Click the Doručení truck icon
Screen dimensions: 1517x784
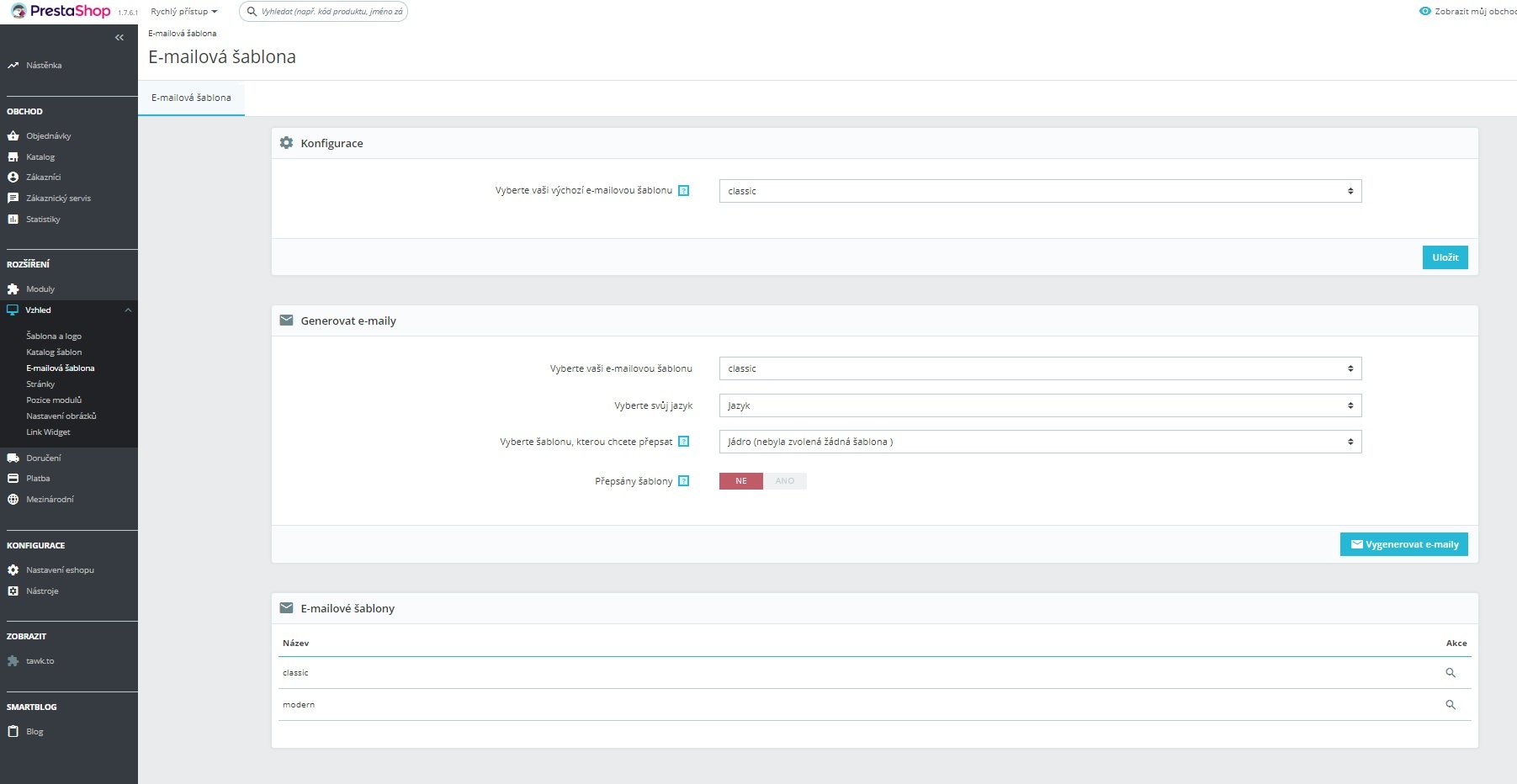click(13, 458)
